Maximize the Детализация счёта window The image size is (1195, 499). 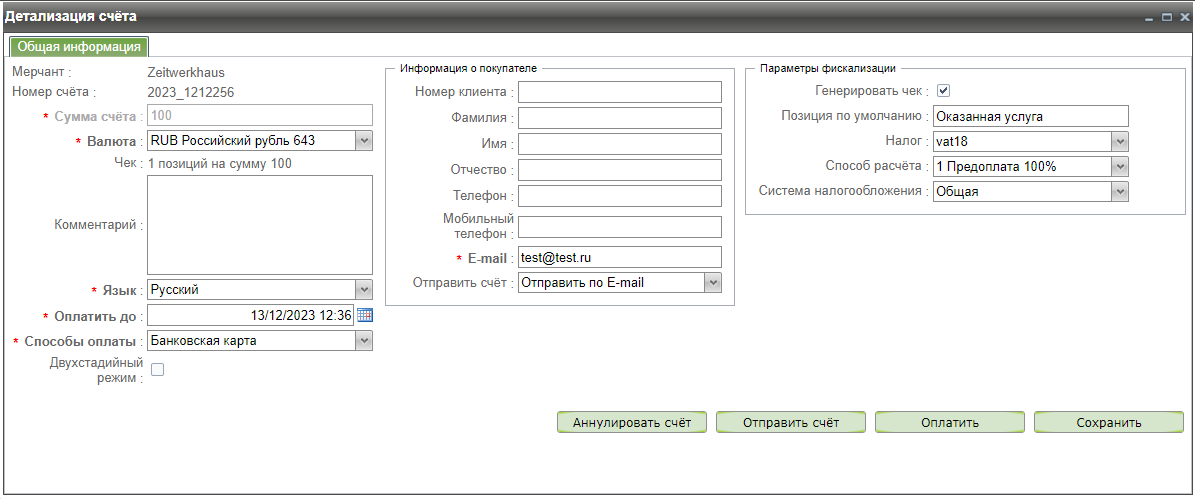(x=1166, y=18)
